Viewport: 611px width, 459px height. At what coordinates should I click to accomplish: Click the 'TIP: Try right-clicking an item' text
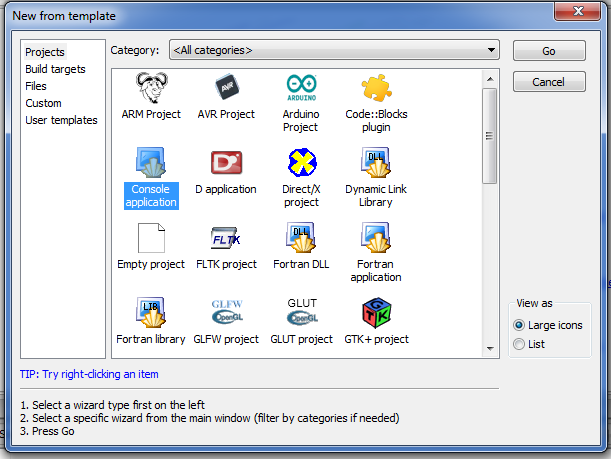89,374
